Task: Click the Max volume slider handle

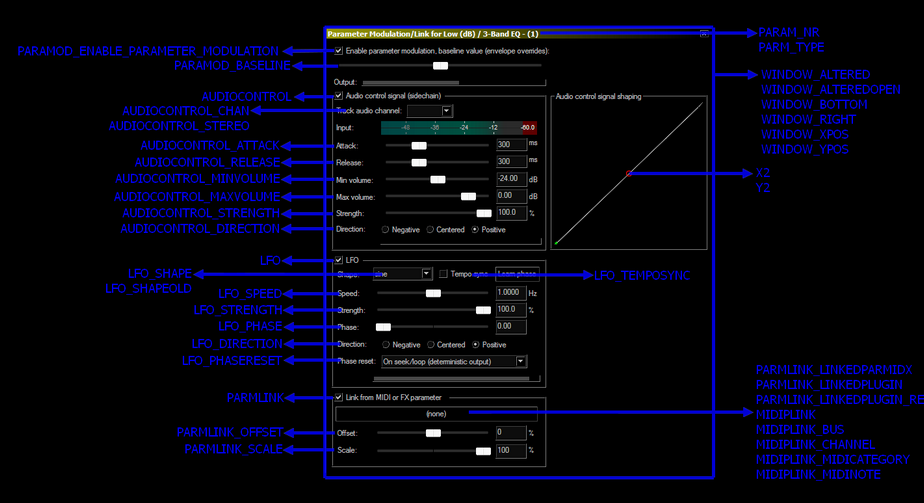Action: [468, 197]
